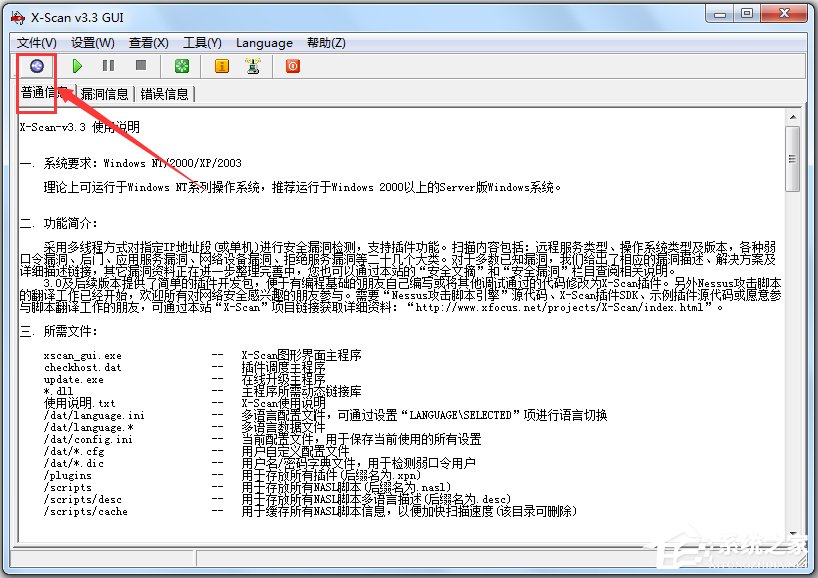The height and width of the screenshot is (578, 818).
Task: Click the '使用说明.txt' file entry
Action: [79, 403]
